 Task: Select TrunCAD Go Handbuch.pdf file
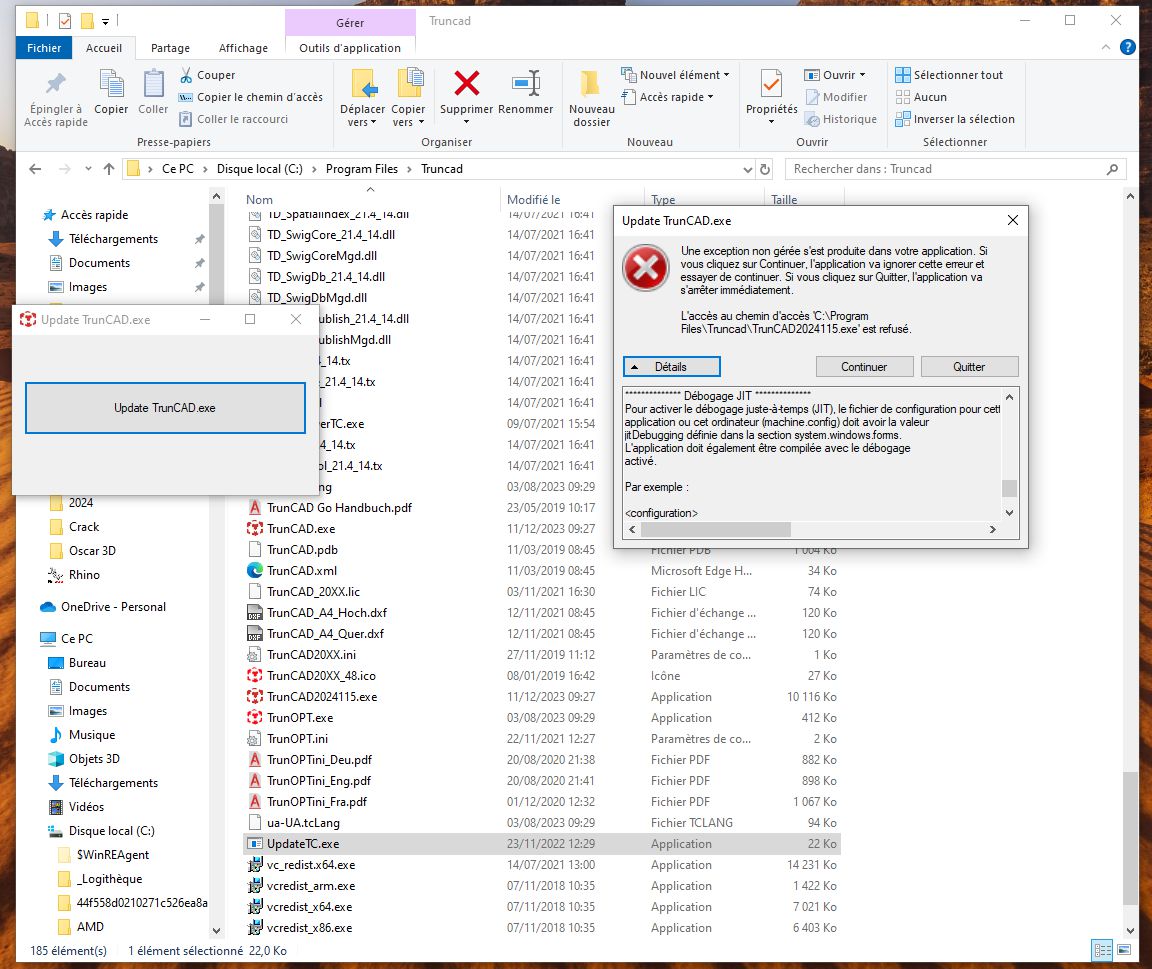point(339,508)
